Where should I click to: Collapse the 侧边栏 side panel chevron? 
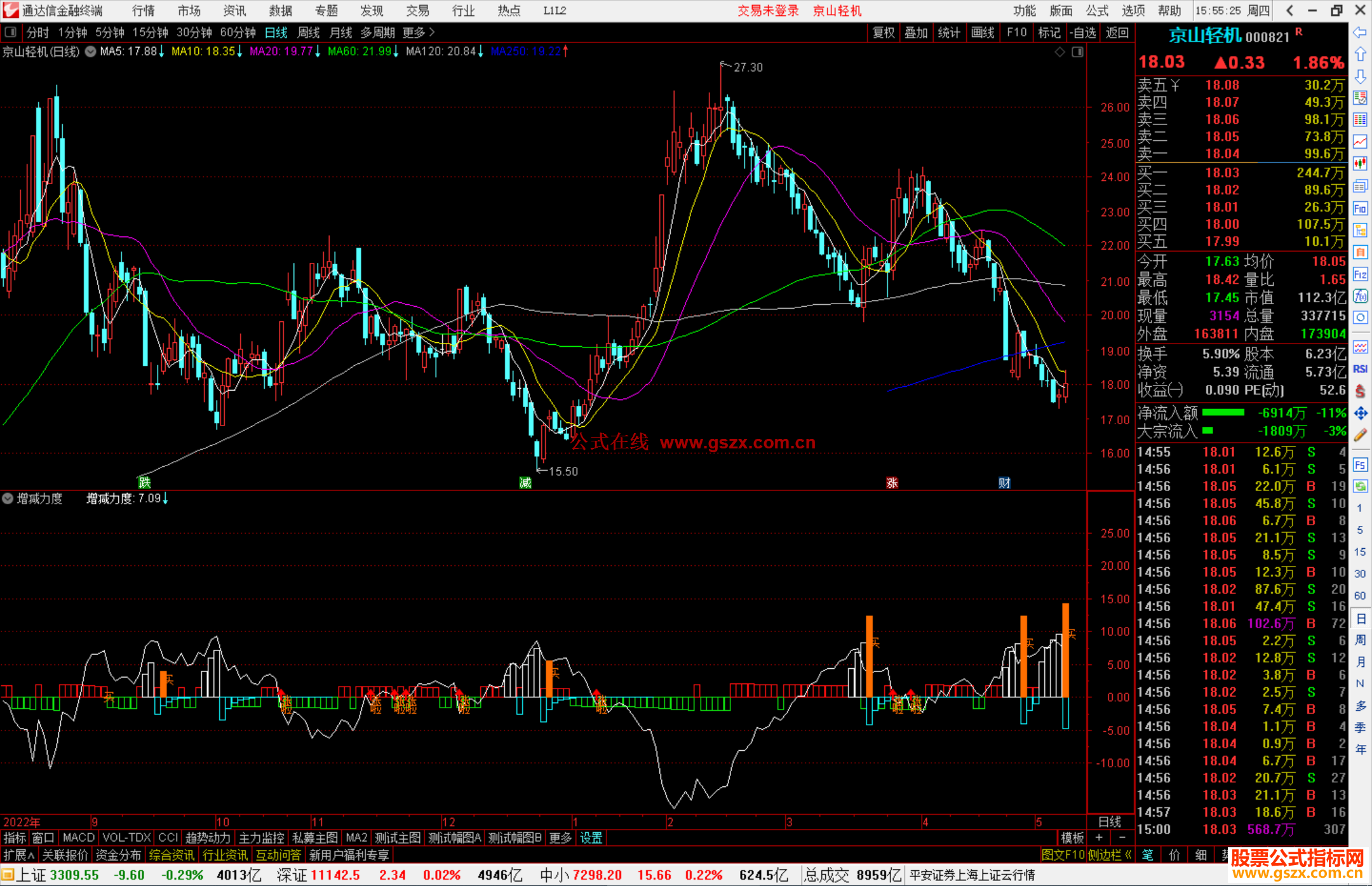click(x=1128, y=855)
